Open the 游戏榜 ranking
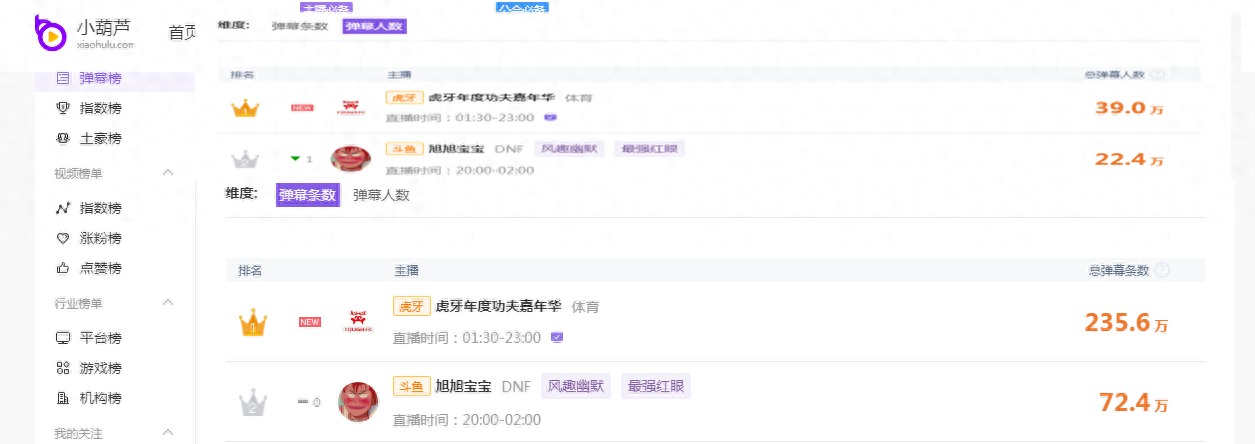The height and width of the screenshot is (444, 1255). click(x=101, y=368)
